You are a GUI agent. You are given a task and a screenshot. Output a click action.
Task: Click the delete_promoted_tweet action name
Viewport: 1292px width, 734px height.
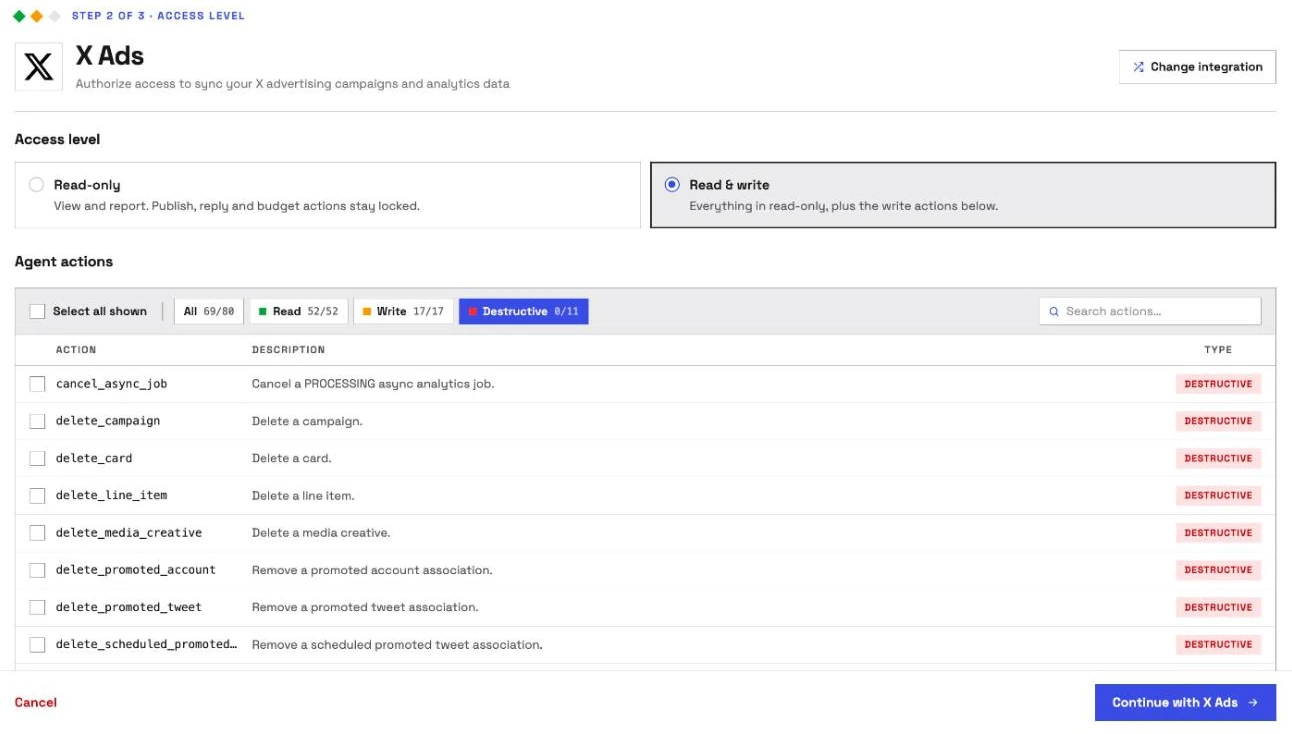tap(129, 607)
